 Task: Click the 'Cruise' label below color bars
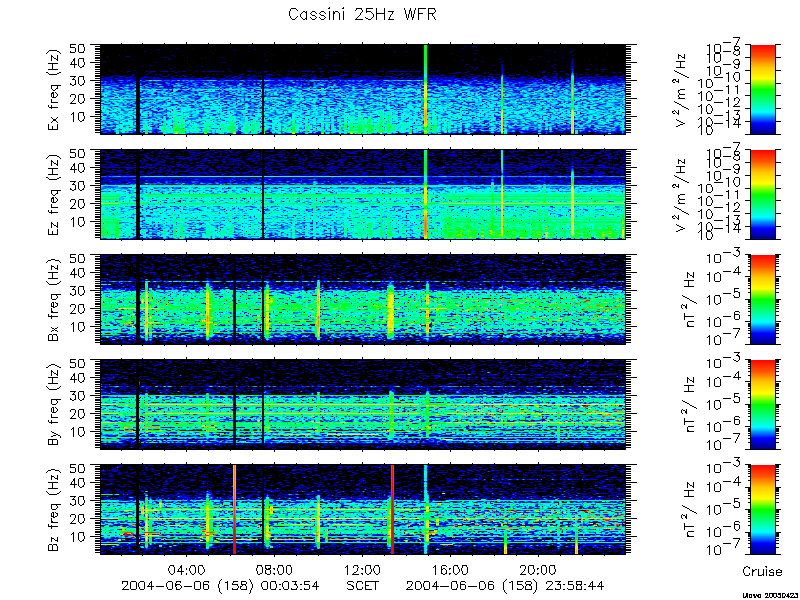click(x=762, y=571)
